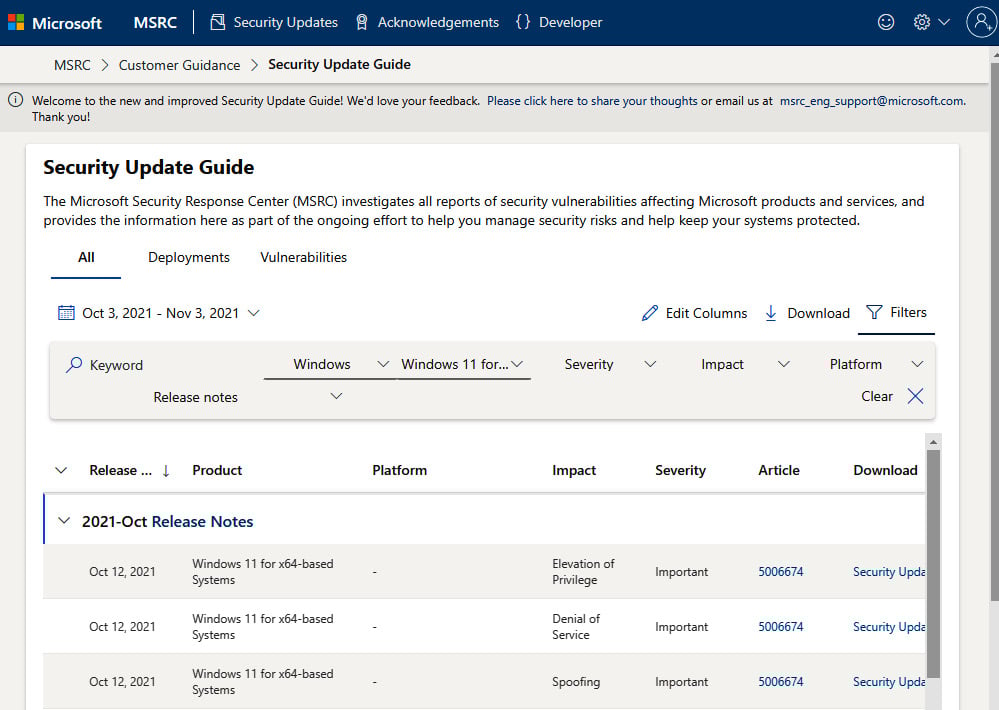This screenshot has height=710, width=999.
Task: Go to Customer Guidance breadcrumb
Action: 179,65
